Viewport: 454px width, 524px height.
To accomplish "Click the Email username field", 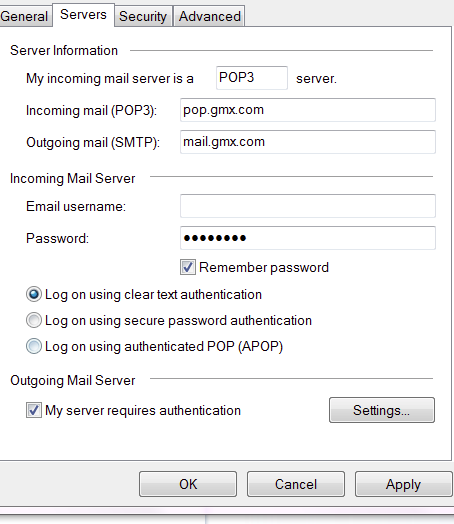I will 308,206.
